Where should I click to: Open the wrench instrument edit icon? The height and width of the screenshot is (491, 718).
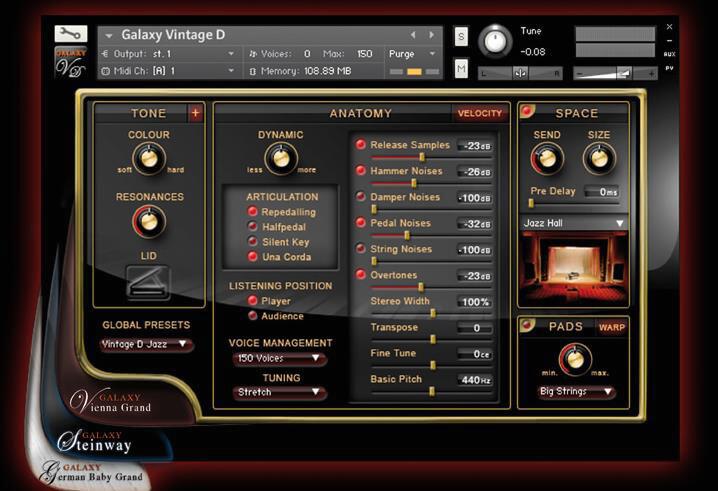point(71,33)
